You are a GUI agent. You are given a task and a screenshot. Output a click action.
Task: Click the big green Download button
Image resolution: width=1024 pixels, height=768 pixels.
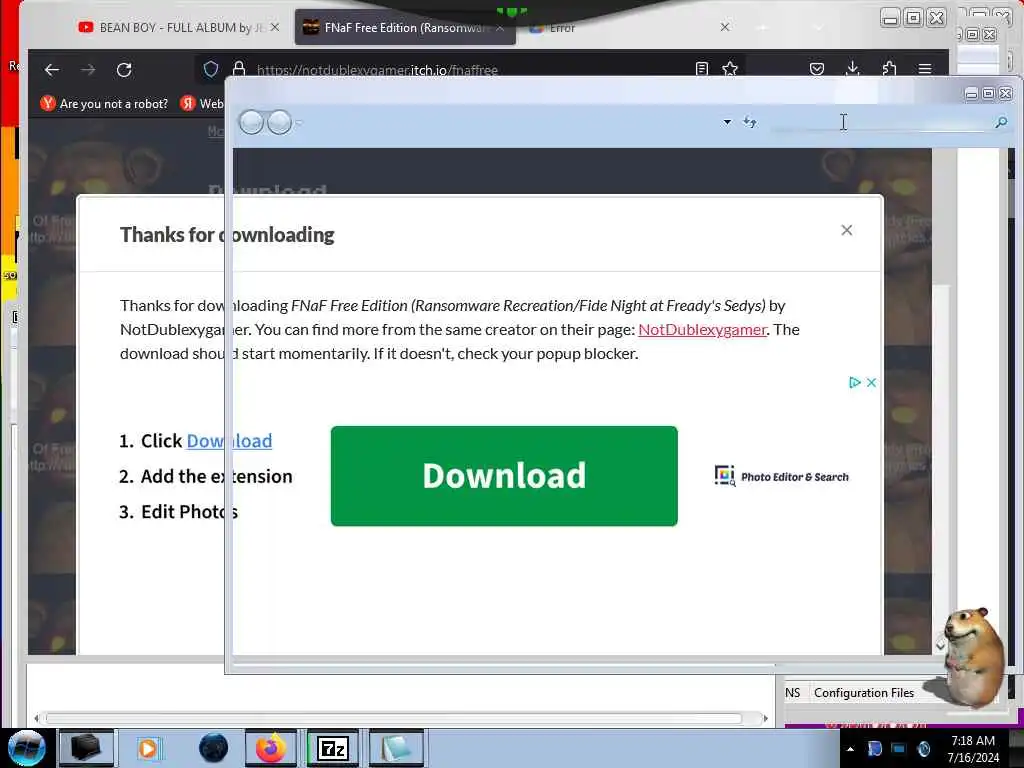tap(504, 475)
